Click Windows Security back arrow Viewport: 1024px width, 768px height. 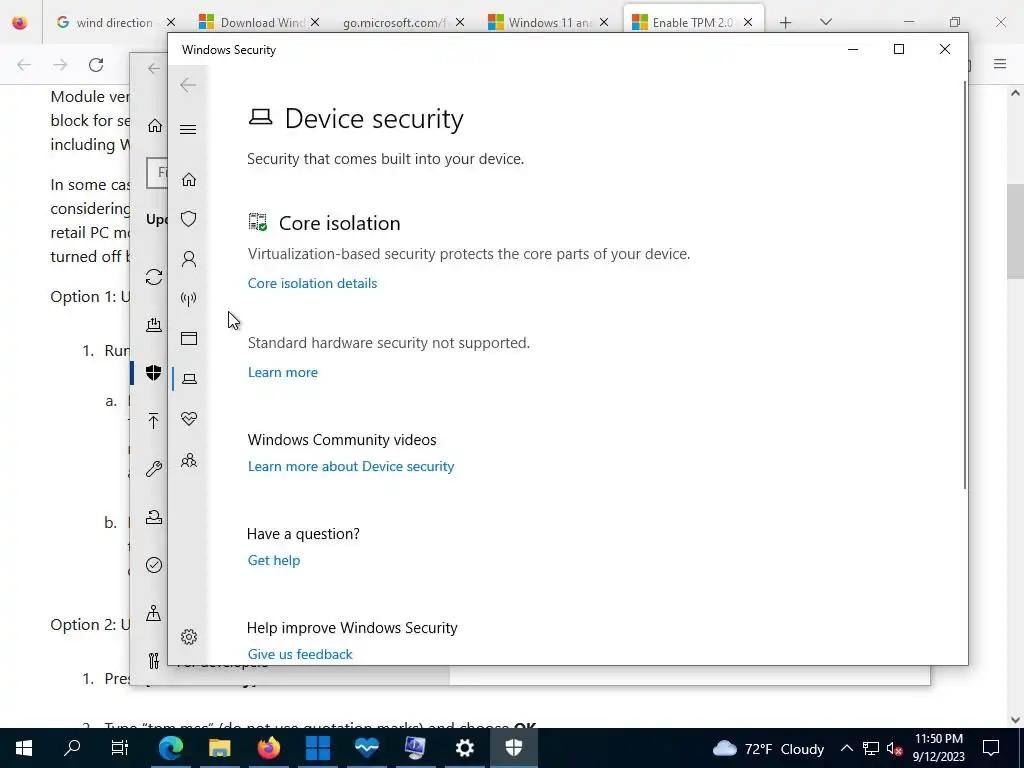click(x=188, y=85)
